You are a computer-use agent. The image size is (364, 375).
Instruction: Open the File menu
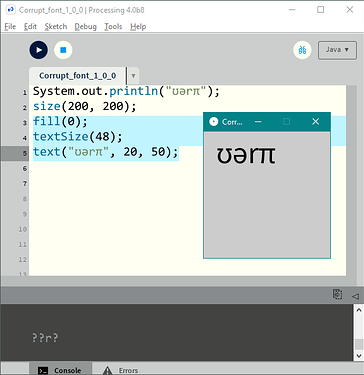click(x=10, y=26)
